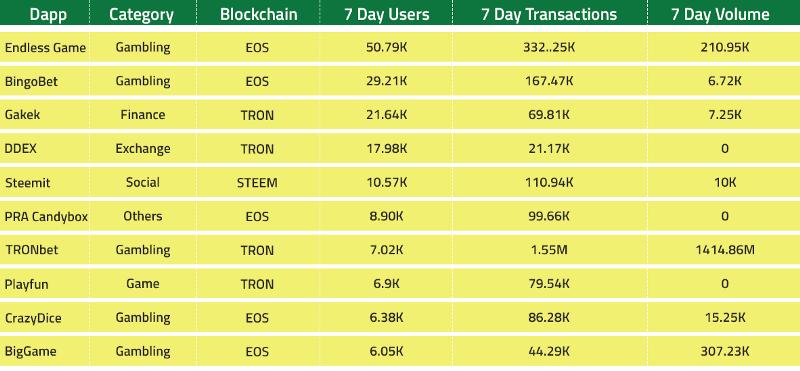
Task: Select the Gakek row name
Action: tap(22, 115)
